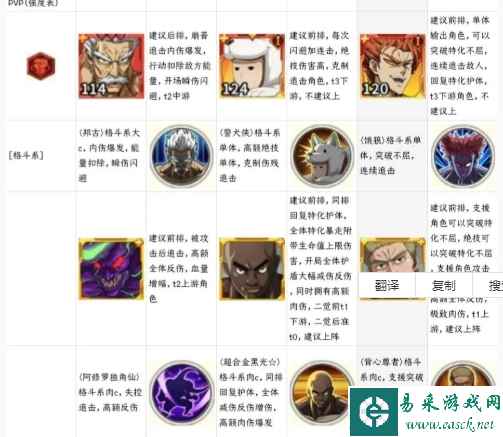Click the partially hidden circular orange icon

click(463, 373)
